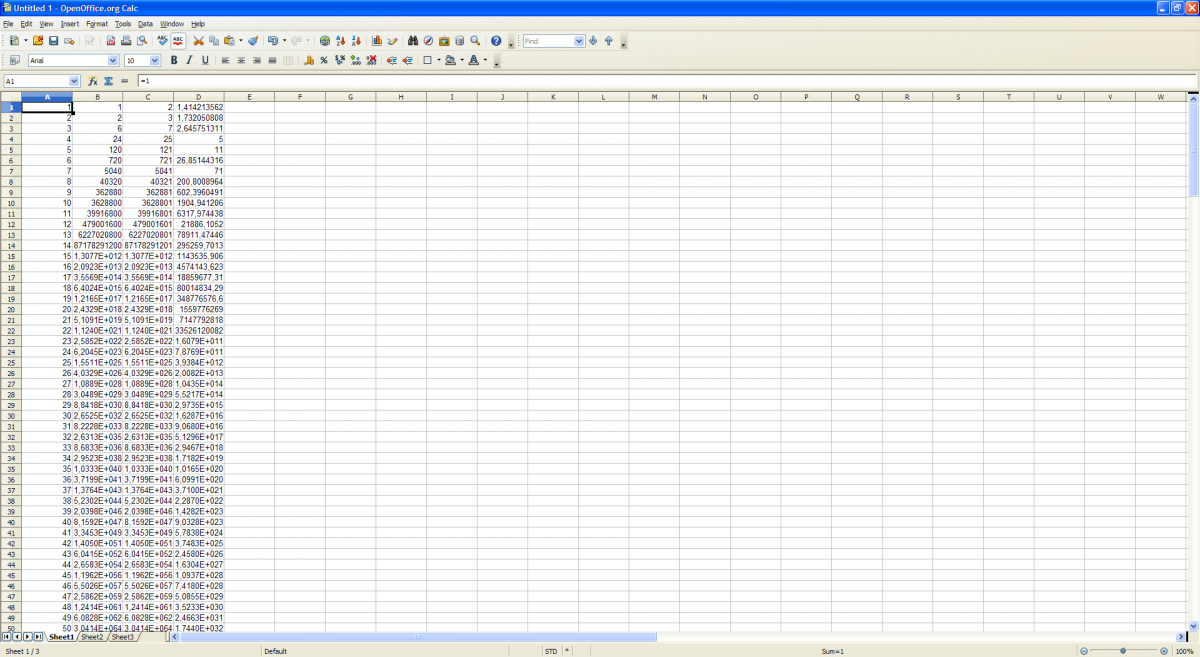
Task: Switch to the Sheet2 tab
Action: pyautogui.click(x=92, y=637)
